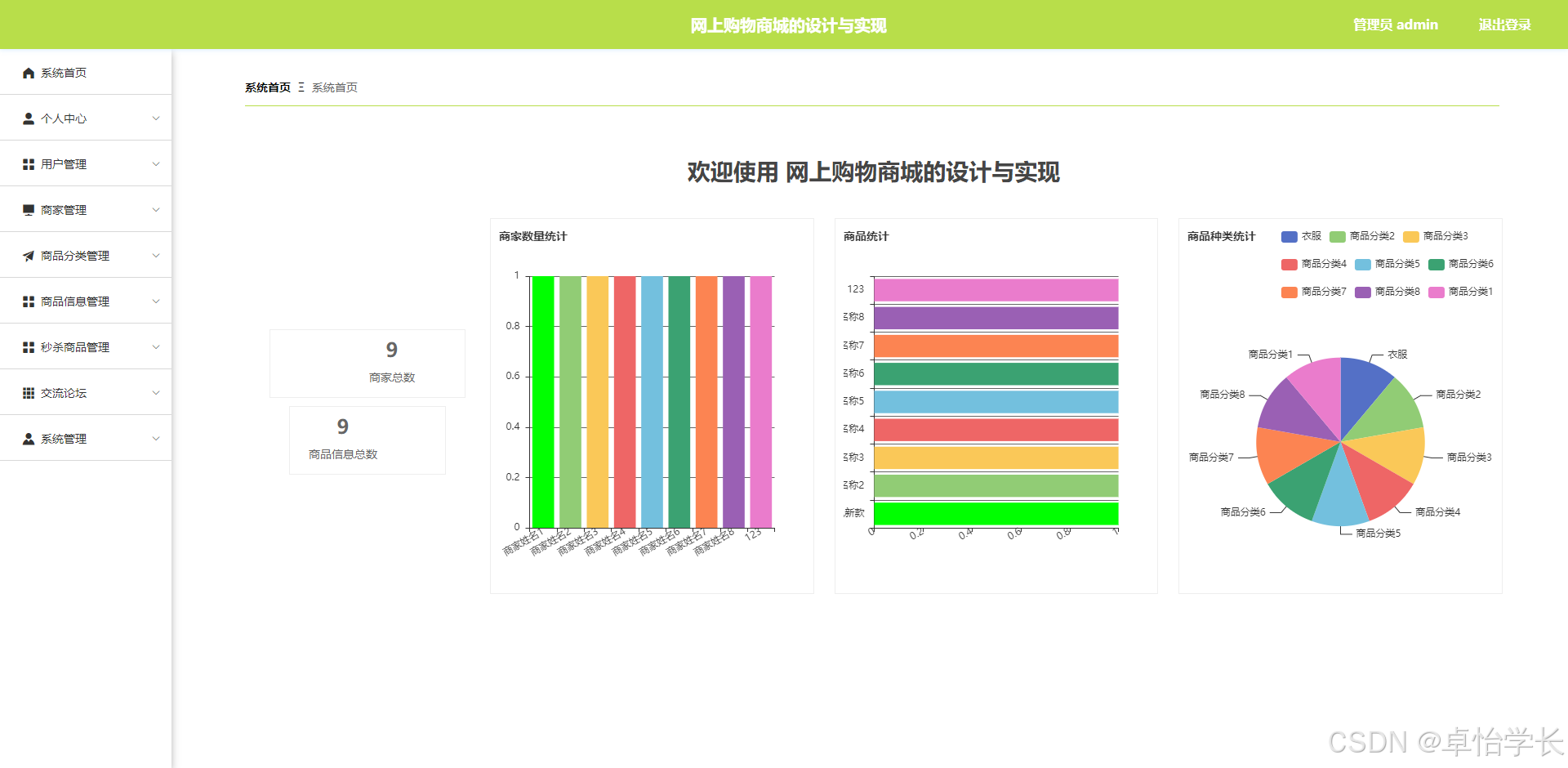1568x768 pixels.
Task: Click the home icon beside 系统首页
Action: coord(29,73)
